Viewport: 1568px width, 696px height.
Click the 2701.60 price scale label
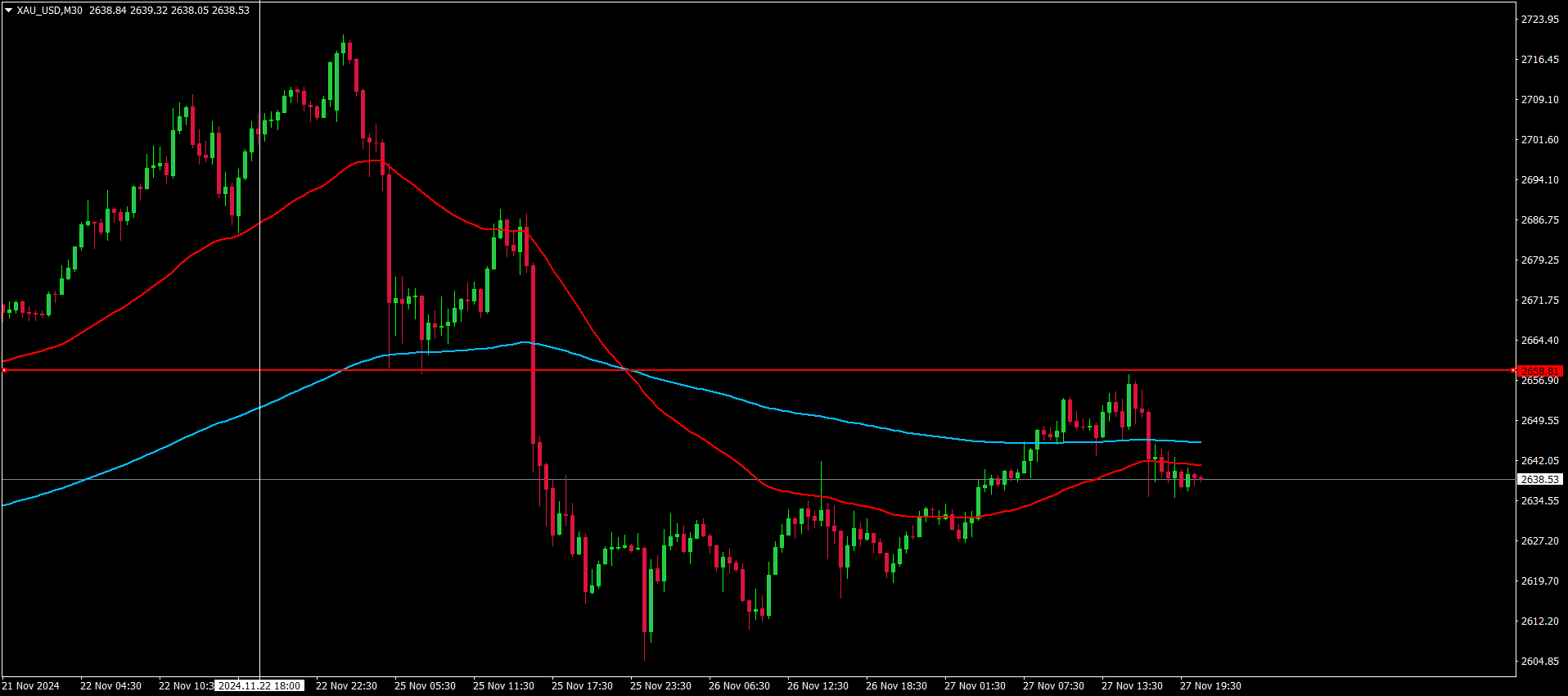[1539, 140]
